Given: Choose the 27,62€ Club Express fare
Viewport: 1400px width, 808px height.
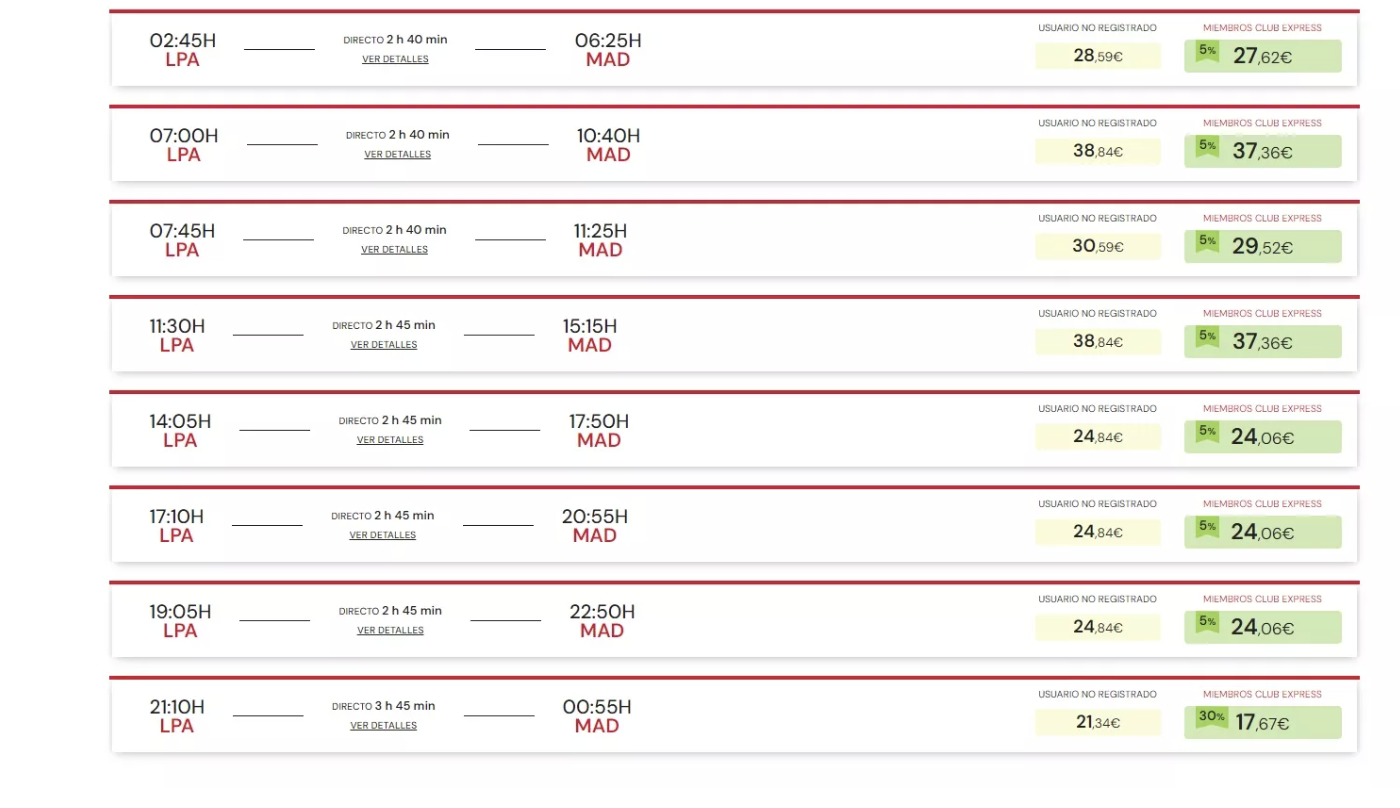Looking at the screenshot, I should coord(1263,57).
